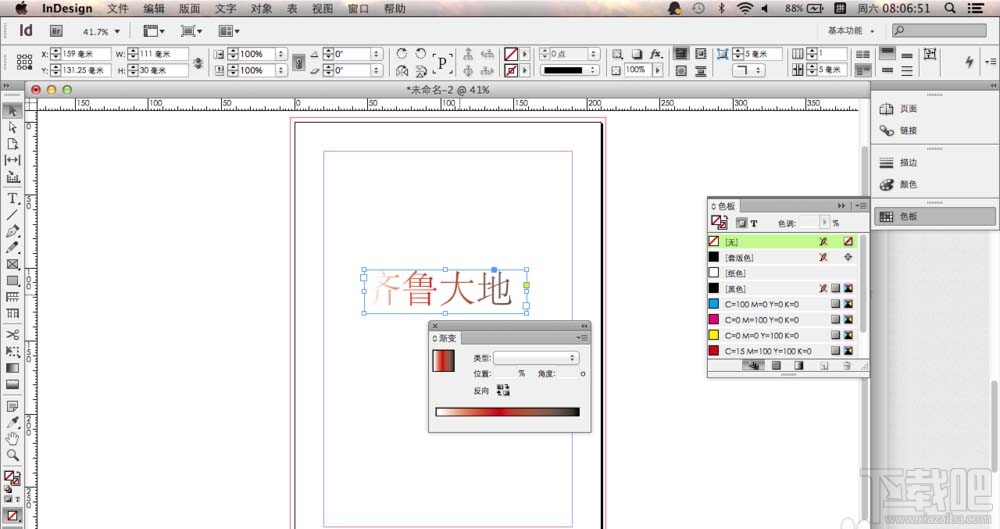Select the Direct Selection tool
The image size is (1000, 529).
click(x=12, y=127)
